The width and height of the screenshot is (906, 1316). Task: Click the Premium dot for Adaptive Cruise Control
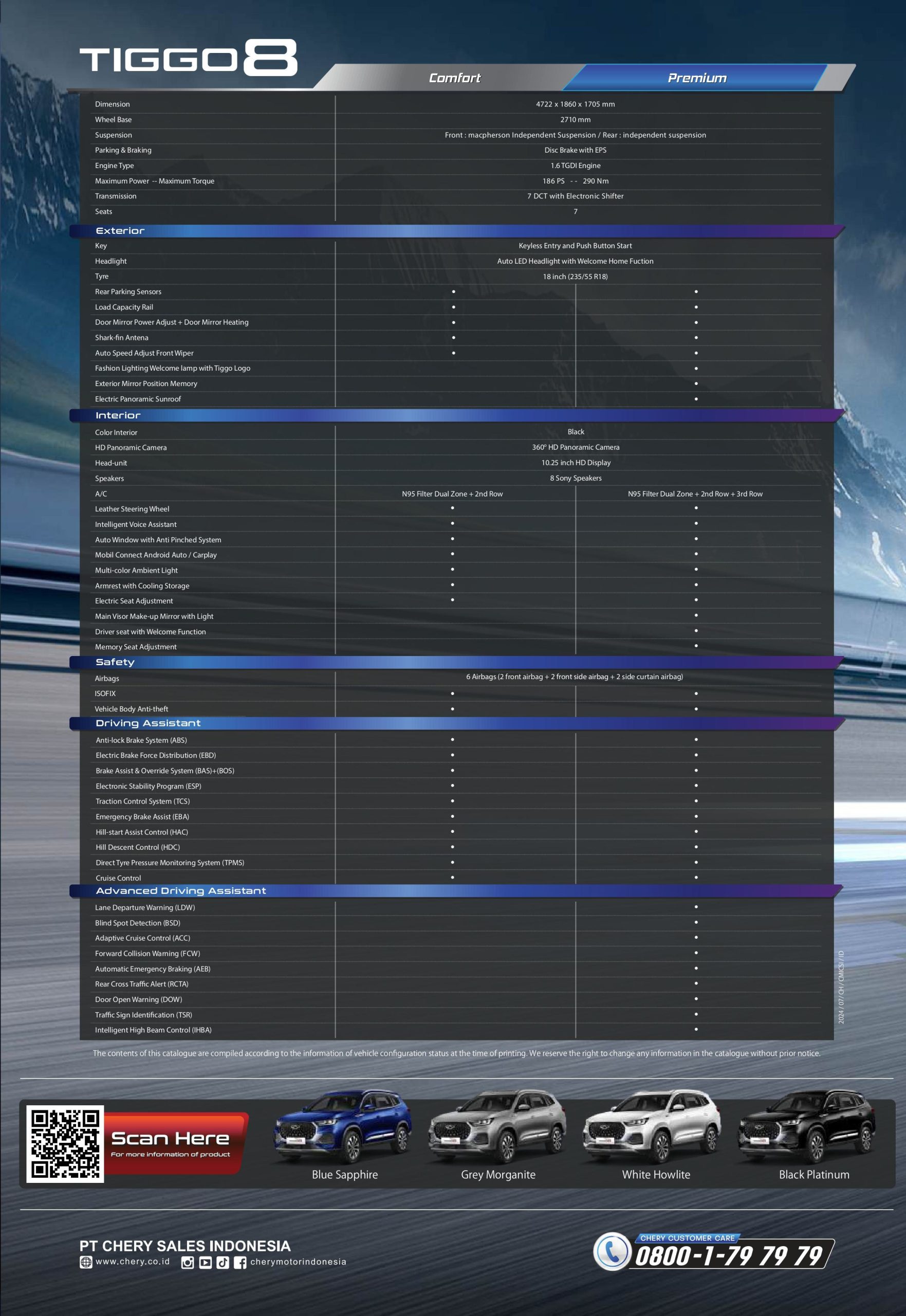coord(696,938)
